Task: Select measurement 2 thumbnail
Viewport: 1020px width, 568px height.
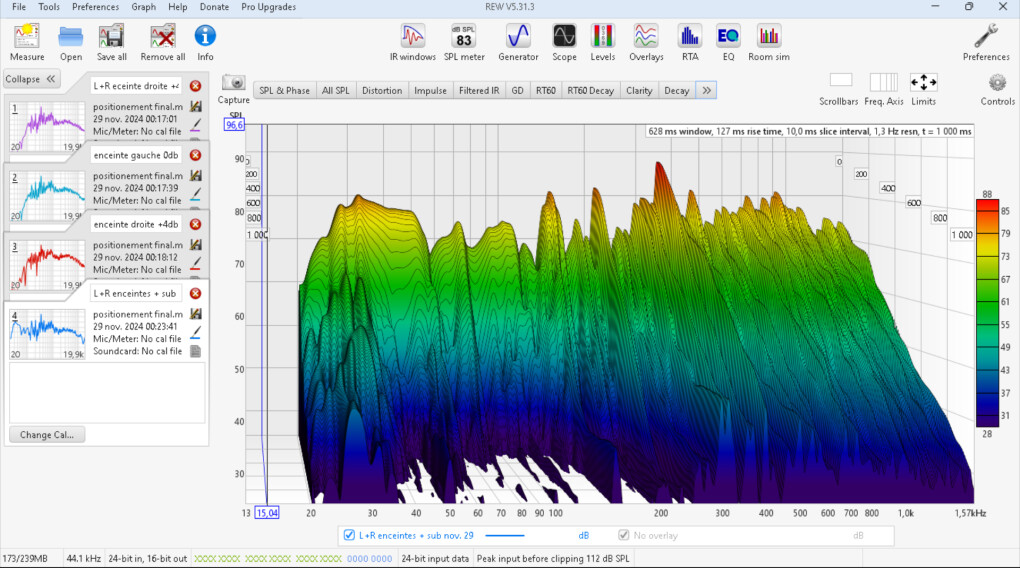Action: pos(47,195)
